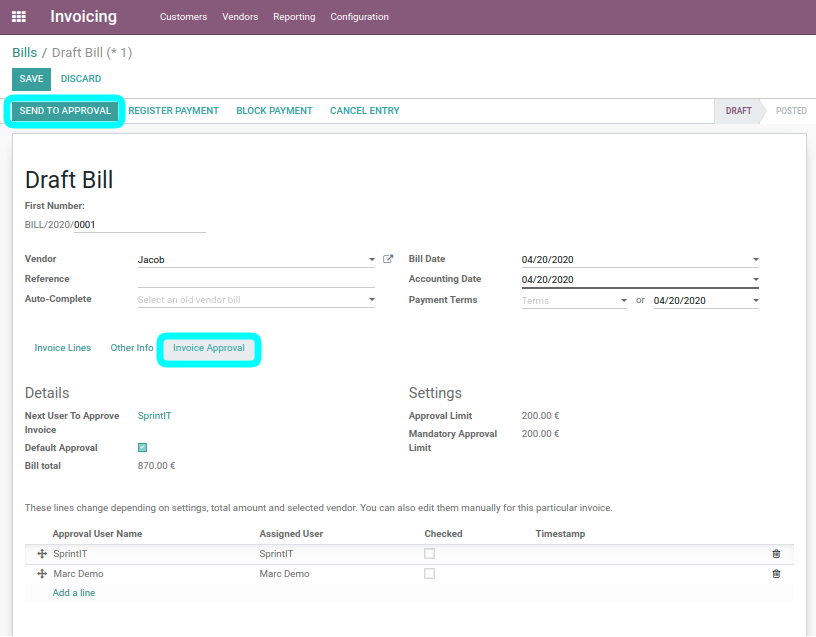The image size is (816, 637).
Task: Open the Bill Date picker dropdown
Action: [x=756, y=260]
